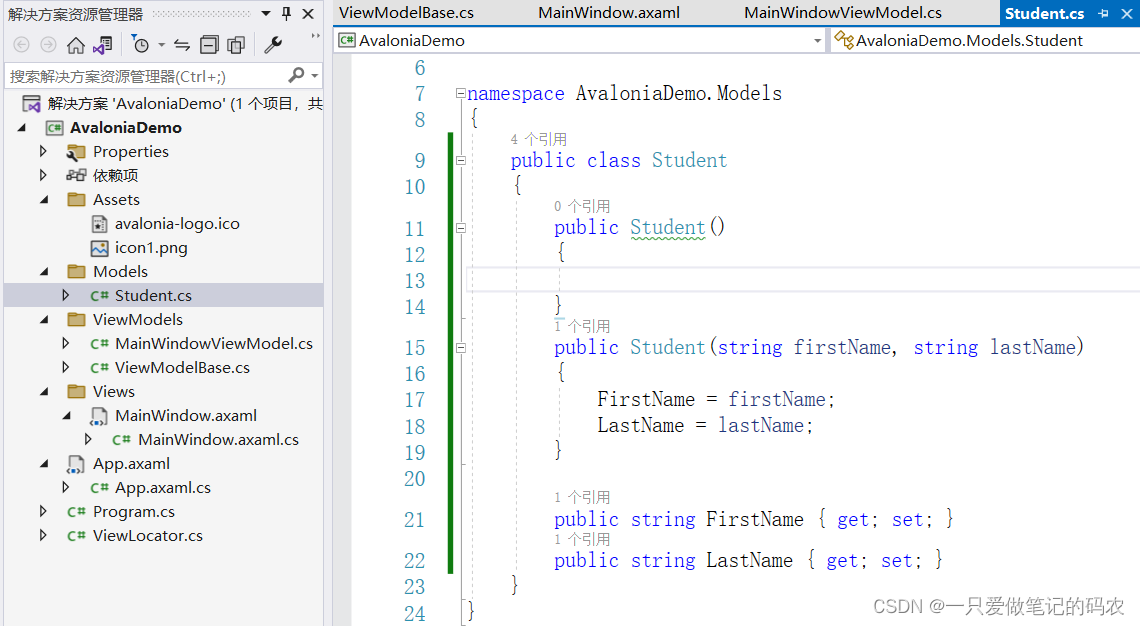
Task: Click the Program.cs C# file icon
Action: pos(76,512)
